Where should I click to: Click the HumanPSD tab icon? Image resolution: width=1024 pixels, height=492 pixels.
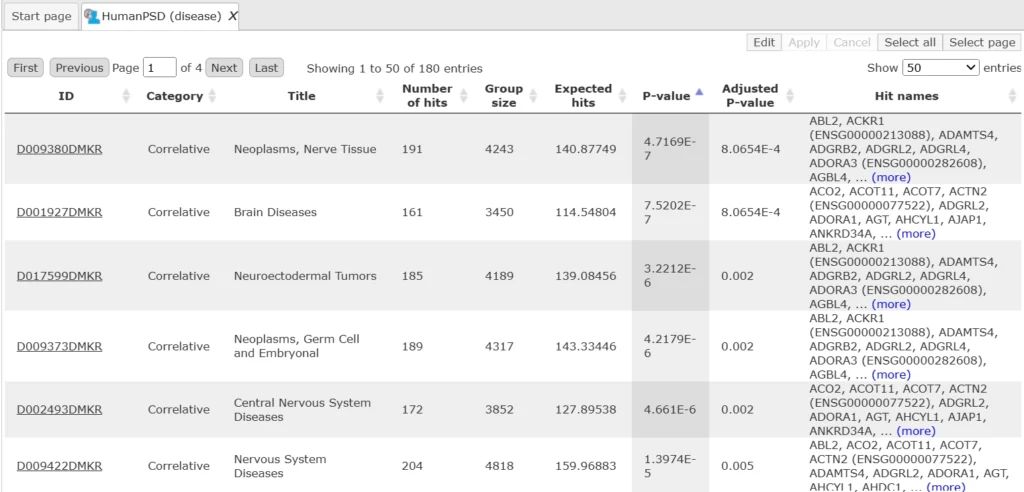point(92,16)
